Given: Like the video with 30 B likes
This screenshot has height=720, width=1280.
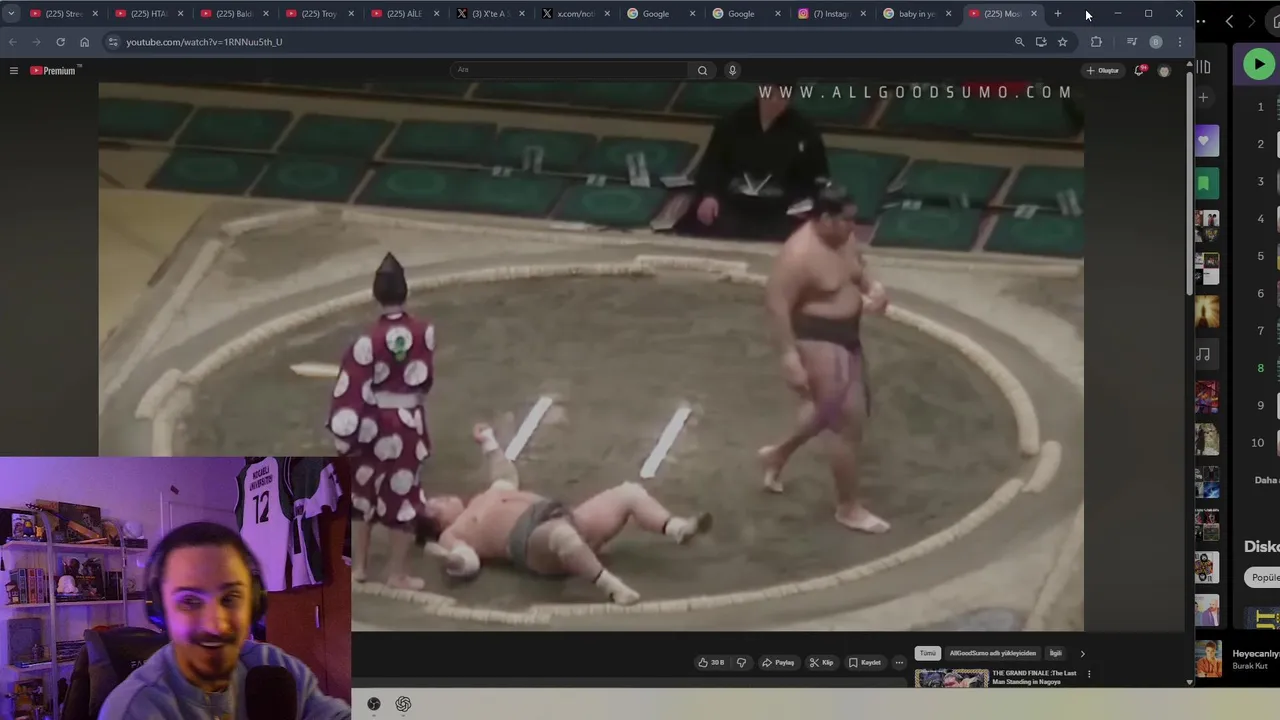Looking at the screenshot, I should pyautogui.click(x=712, y=662).
